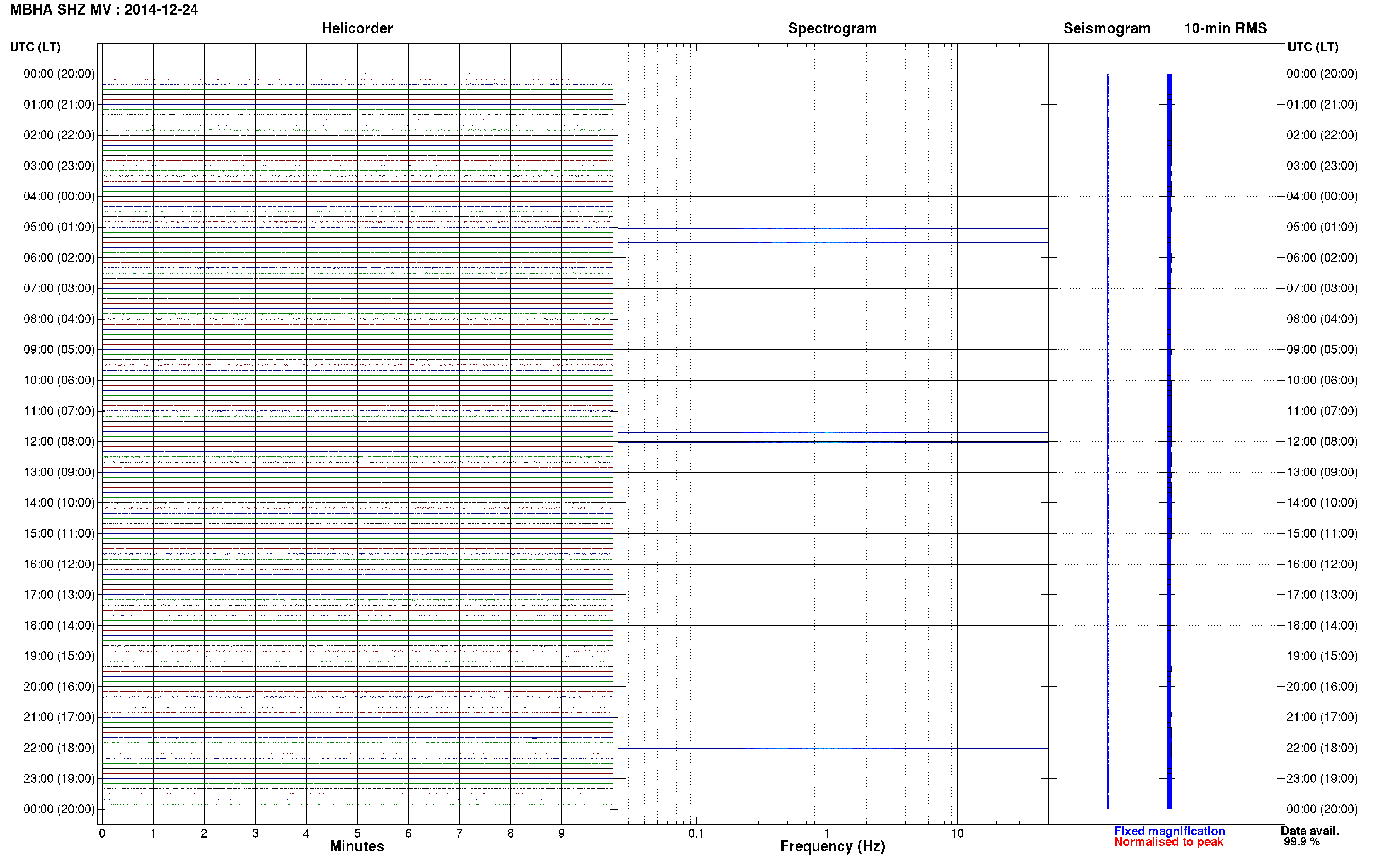This screenshot has height=868, width=1389.
Task: Select the Helicorder panel heading
Action: pyautogui.click(x=357, y=28)
